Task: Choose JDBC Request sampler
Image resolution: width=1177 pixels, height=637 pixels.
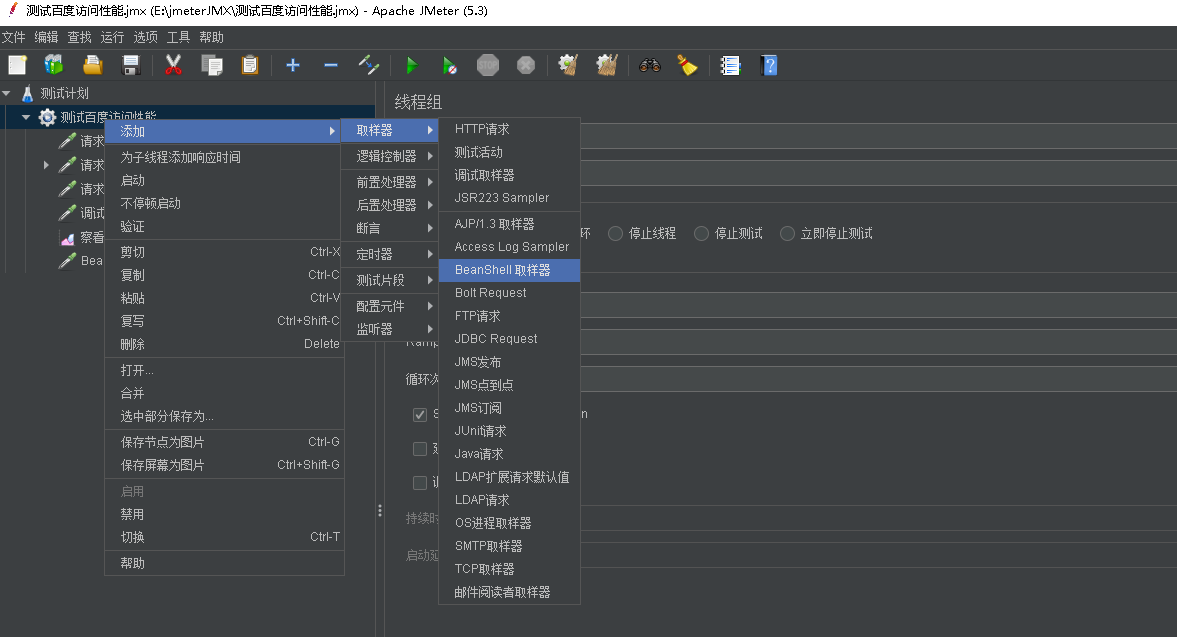Action: pos(510,339)
